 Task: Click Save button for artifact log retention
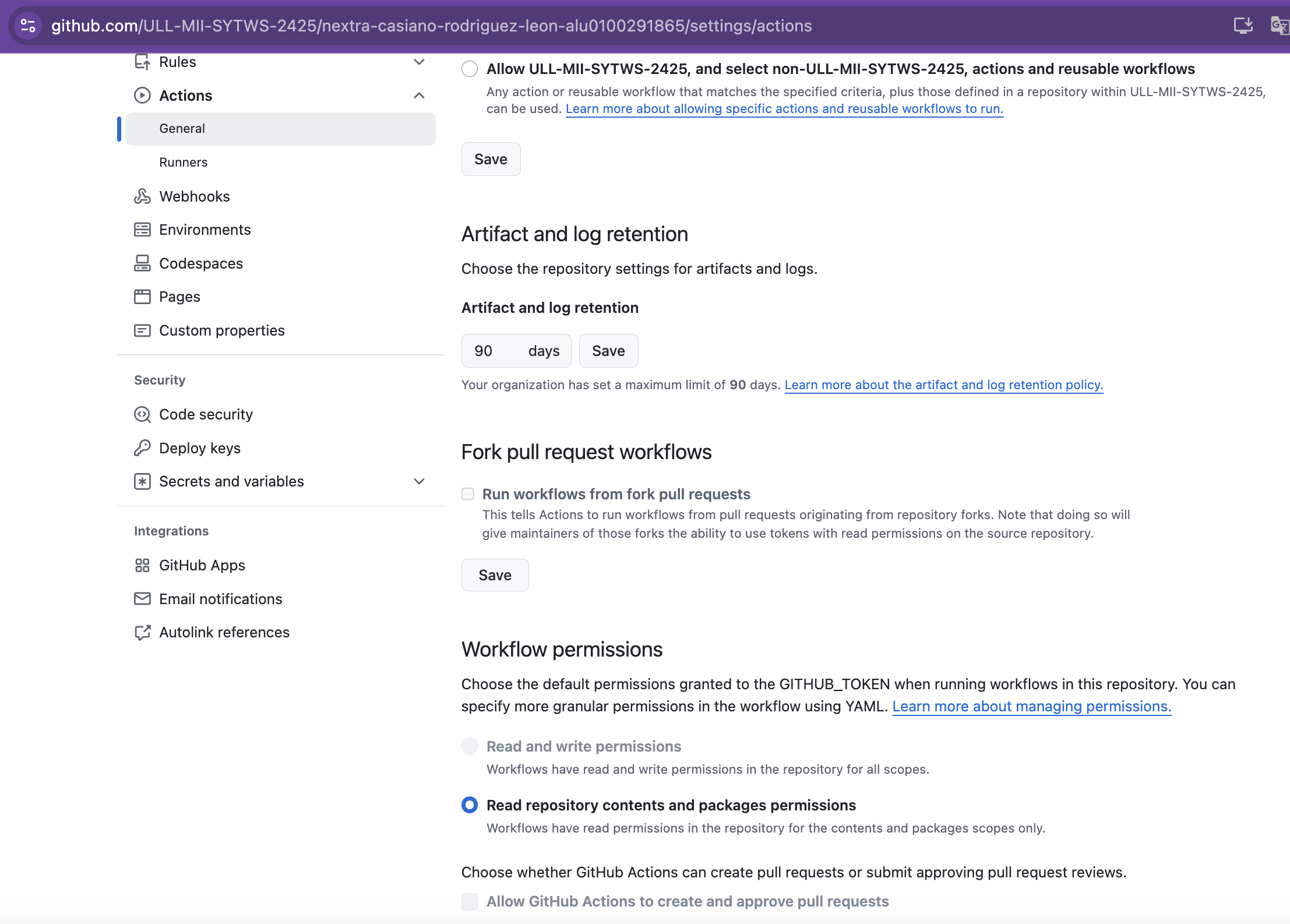pos(608,350)
